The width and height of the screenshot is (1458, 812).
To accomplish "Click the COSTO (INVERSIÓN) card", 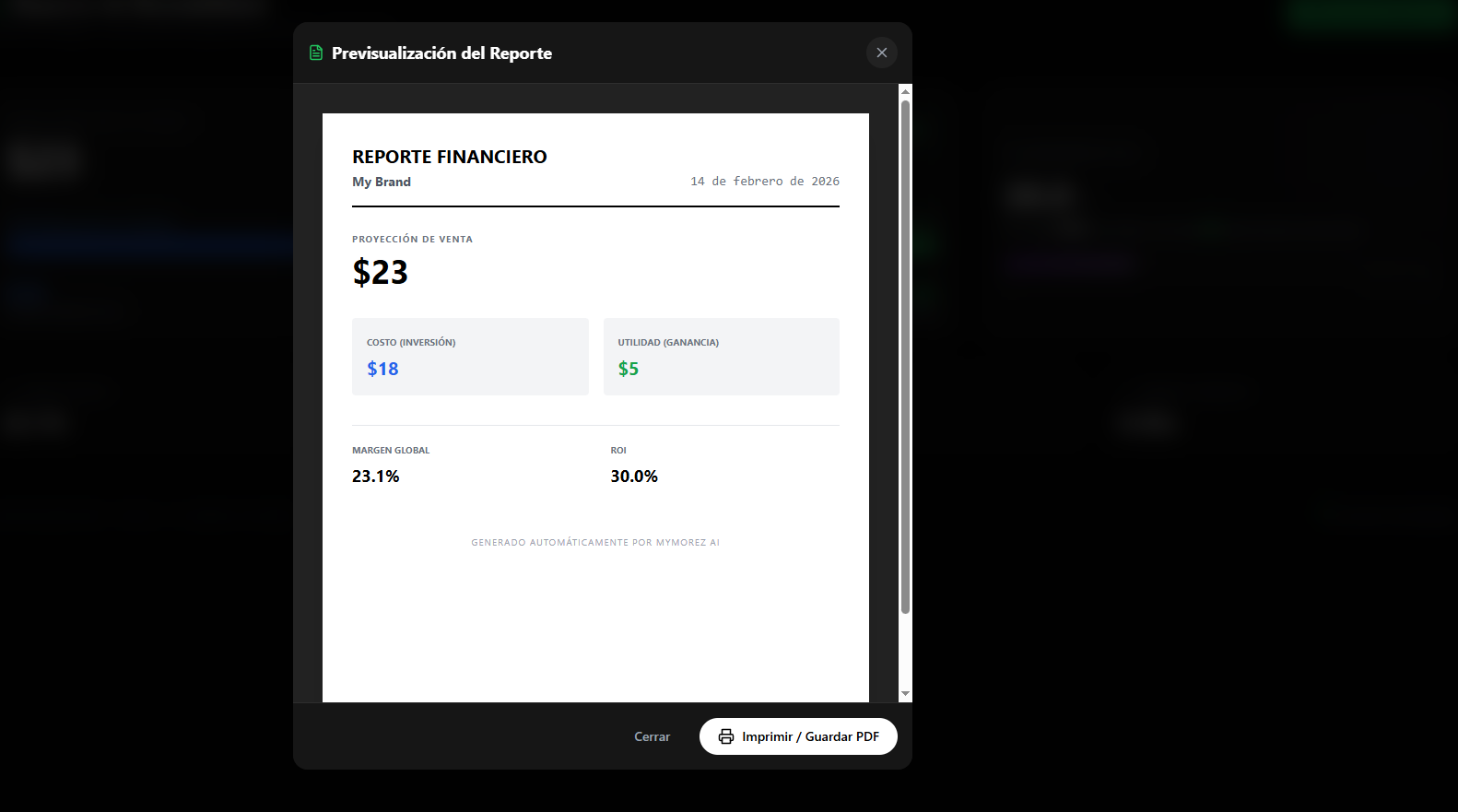I will point(470,357).
